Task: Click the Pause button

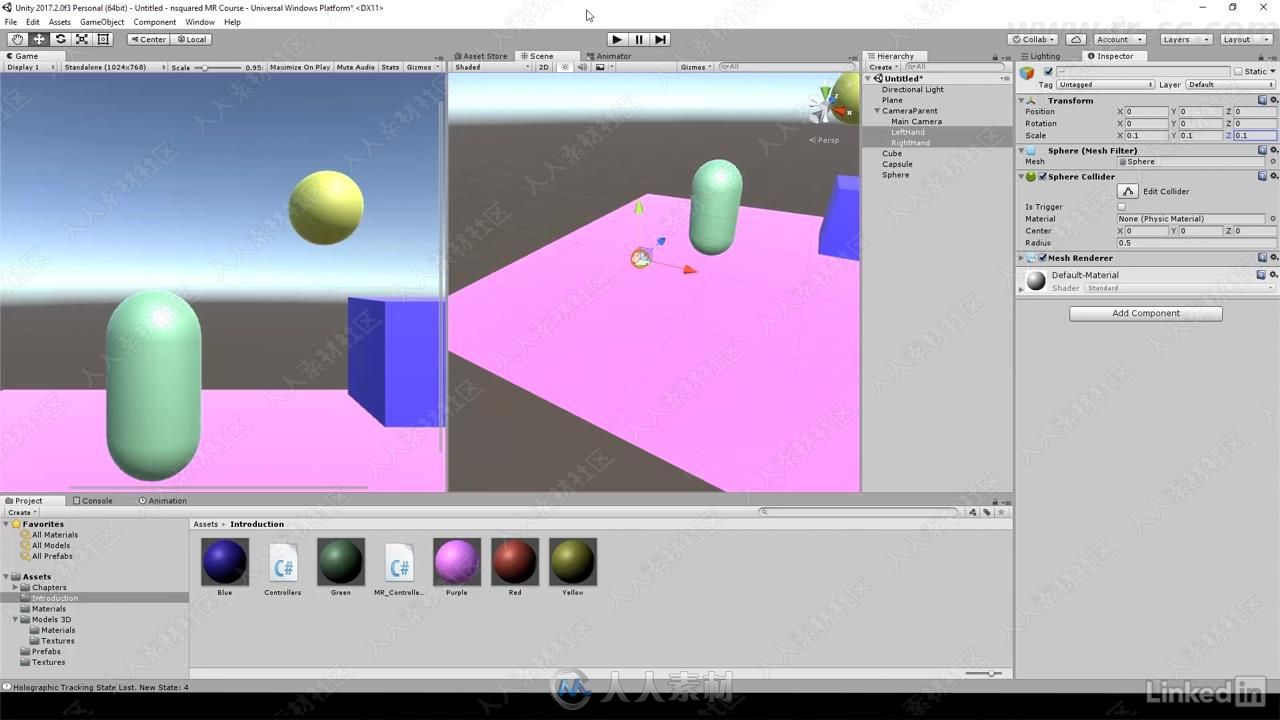Action: (x=639, y=39)
